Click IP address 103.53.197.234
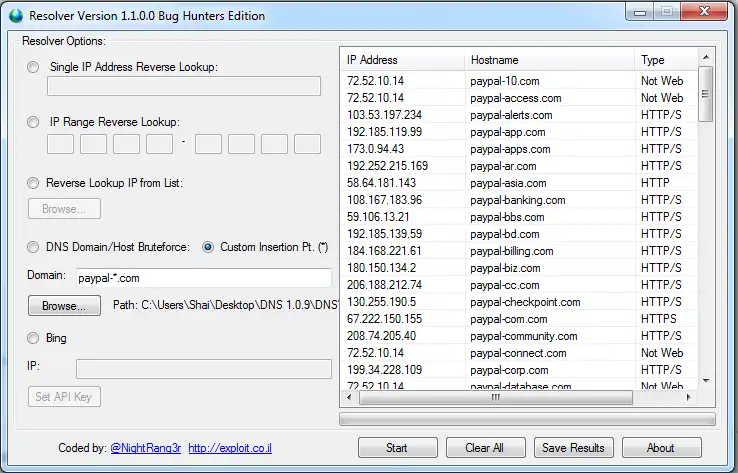The image size is (738, 473). point(385,115)
